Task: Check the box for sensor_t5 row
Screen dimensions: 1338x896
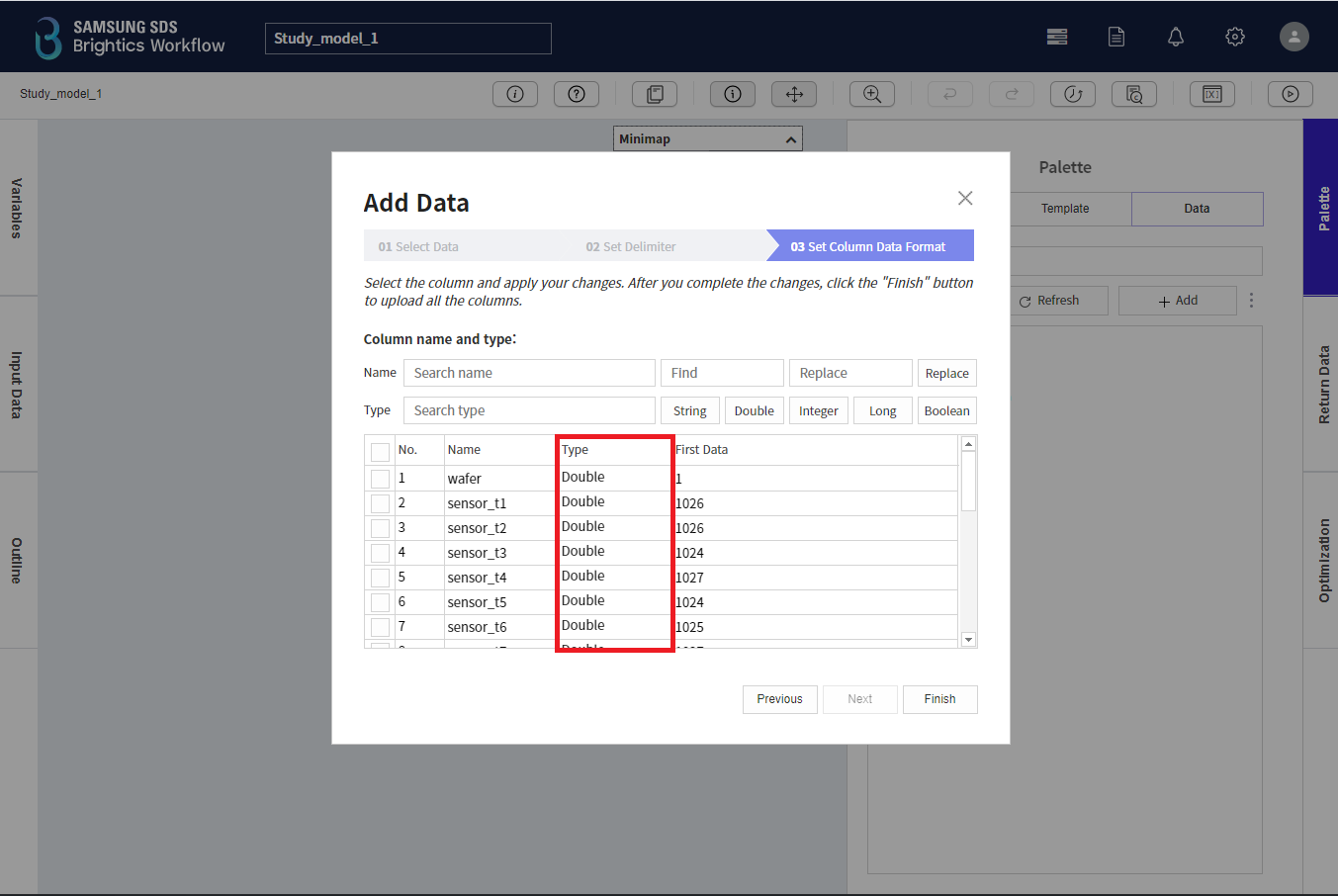Action: (x=380, y=602)
